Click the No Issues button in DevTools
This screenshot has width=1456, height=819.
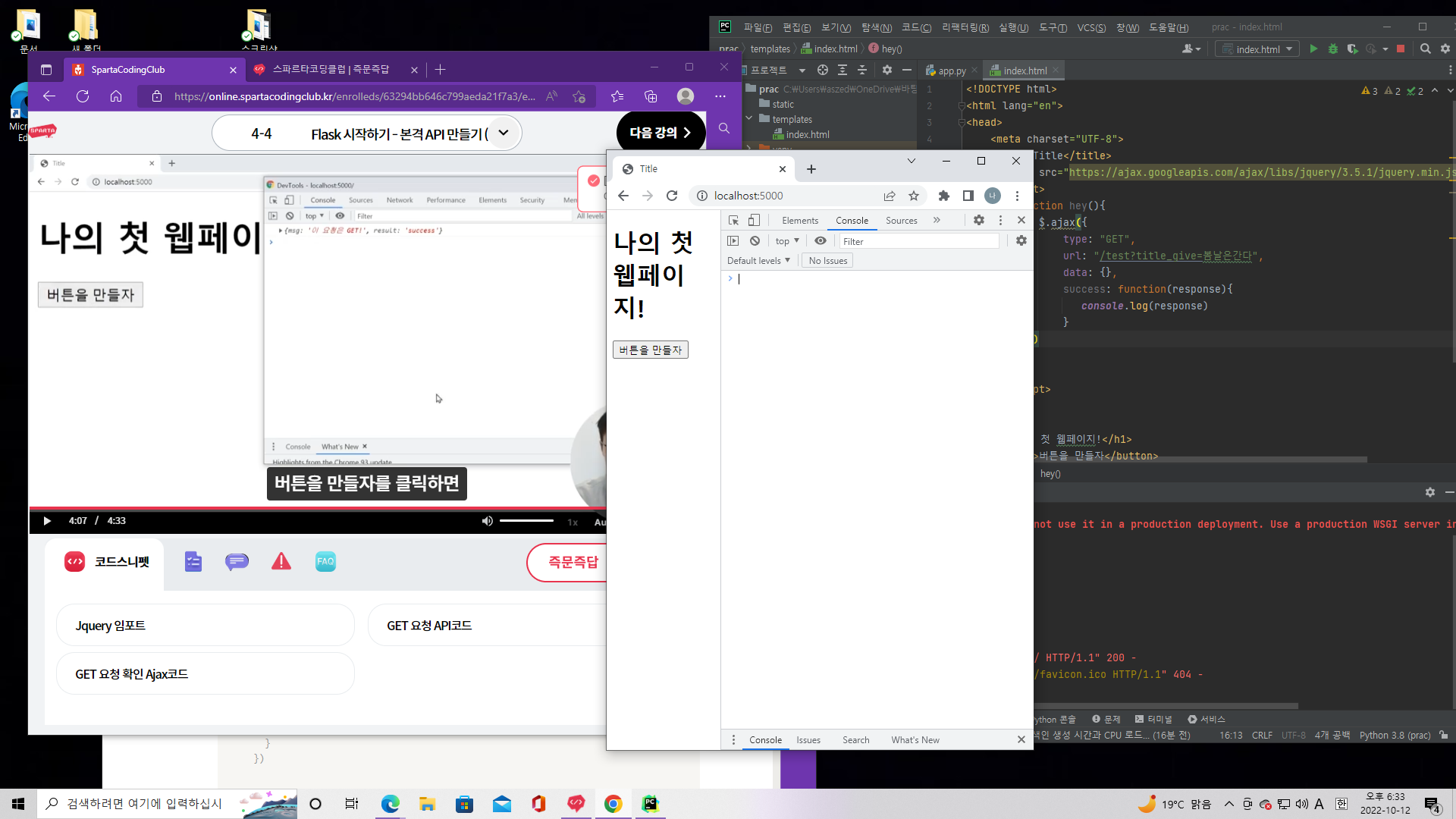tap(828, 261)
